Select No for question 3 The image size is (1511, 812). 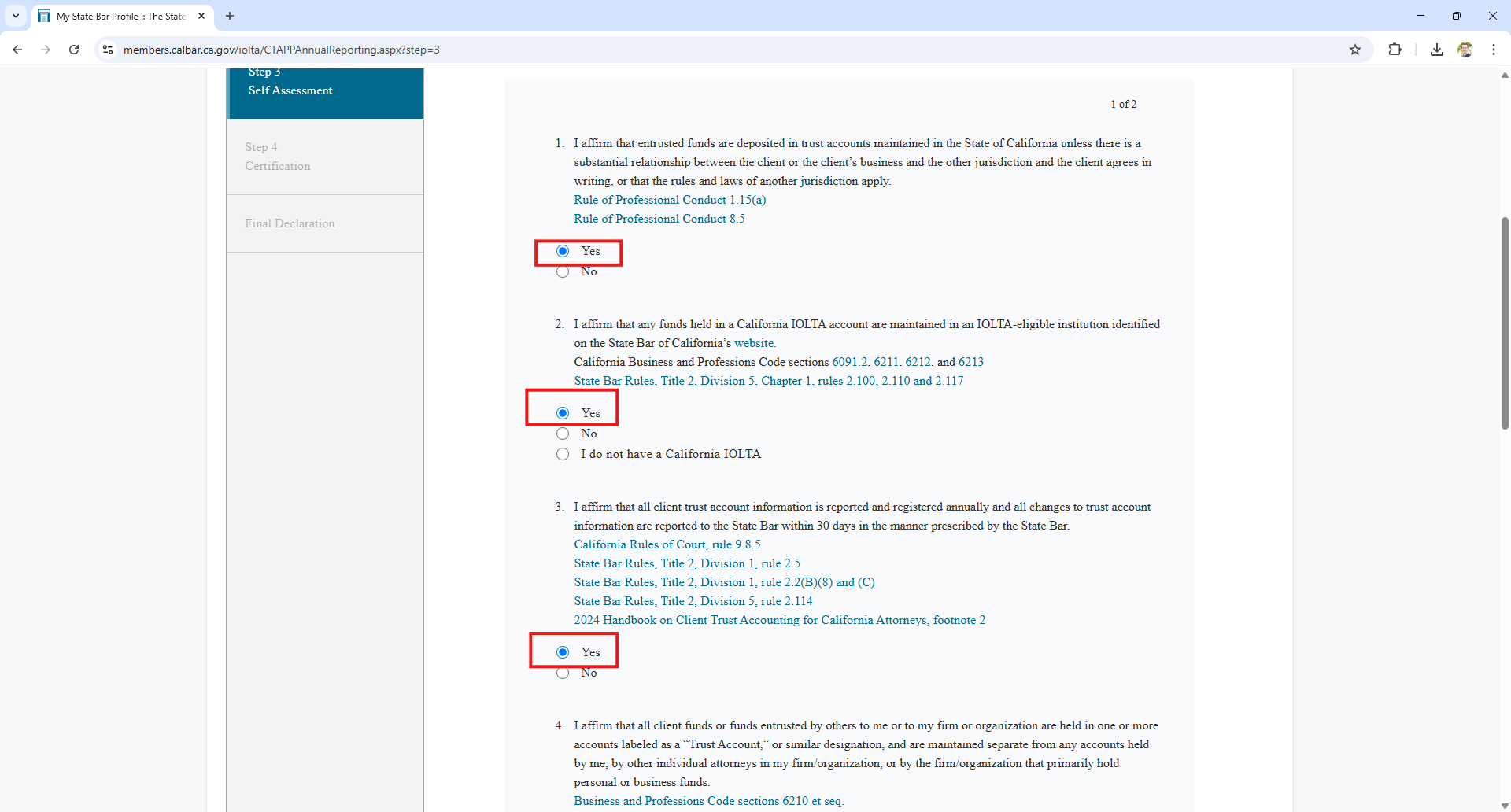tap(563, 673)
